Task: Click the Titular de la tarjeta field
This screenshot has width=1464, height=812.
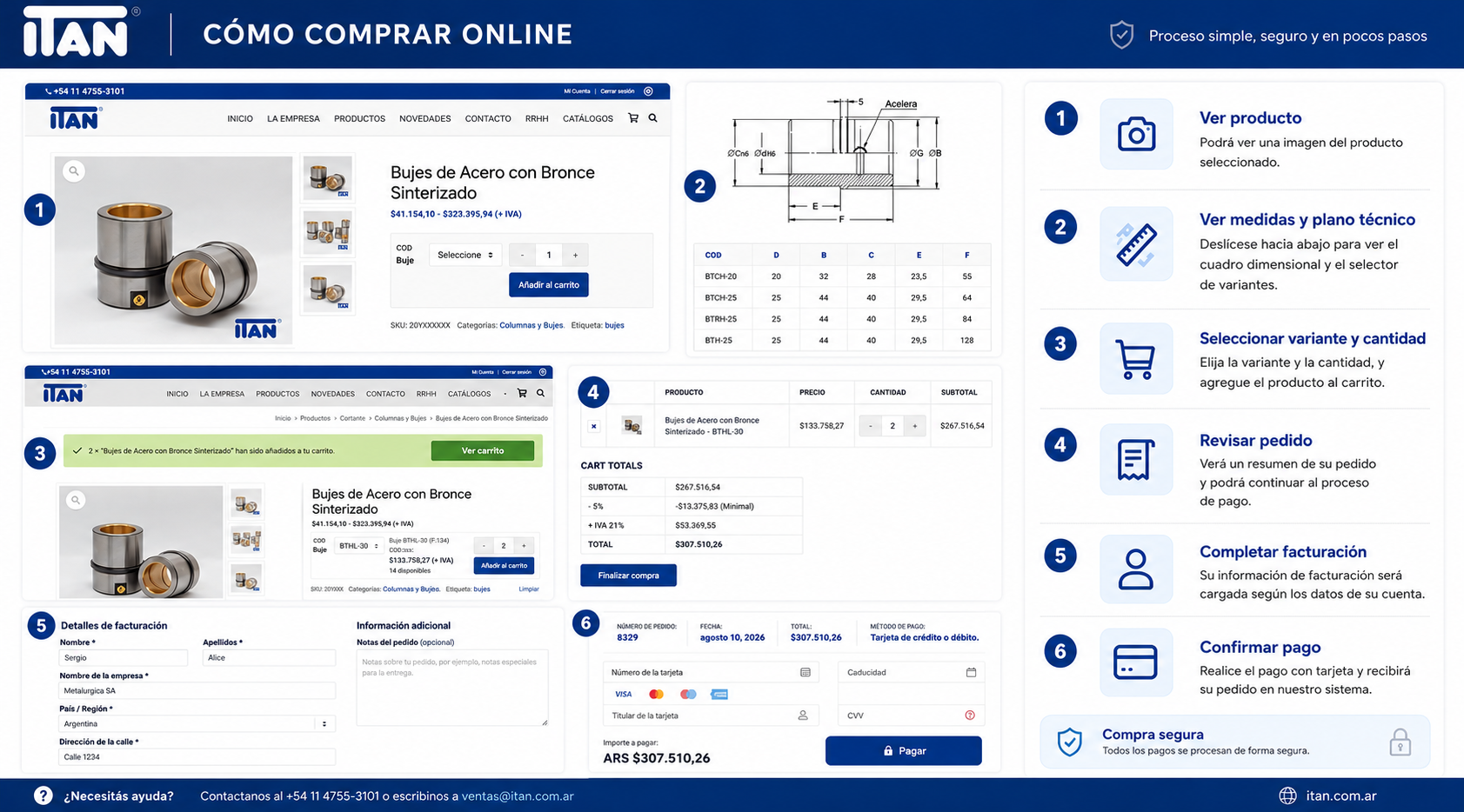Action: click(x=711, y=715)
